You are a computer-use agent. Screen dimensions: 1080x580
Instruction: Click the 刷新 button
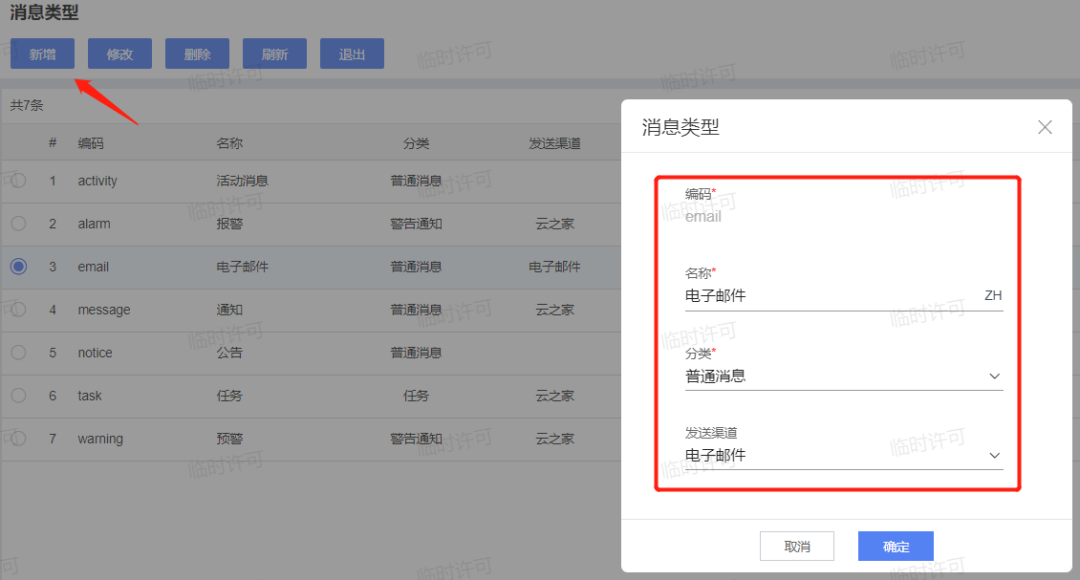coord(275,54)
